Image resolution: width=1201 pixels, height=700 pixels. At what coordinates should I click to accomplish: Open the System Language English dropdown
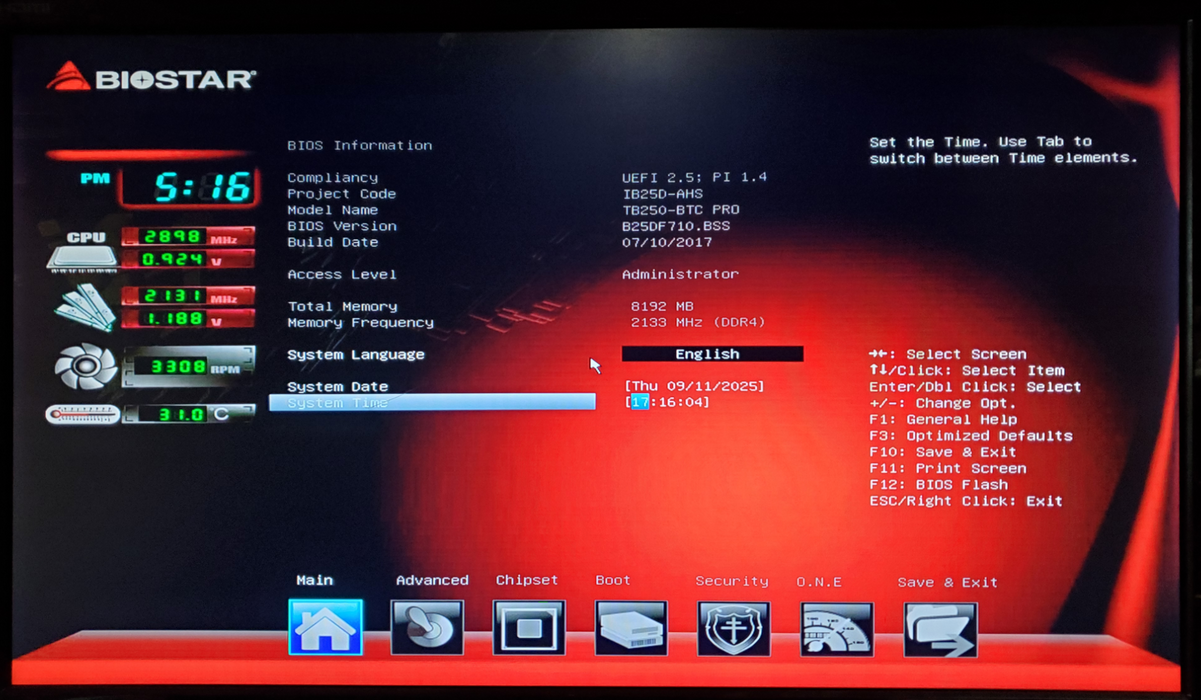pyautogui.click(x=712, y=354)
